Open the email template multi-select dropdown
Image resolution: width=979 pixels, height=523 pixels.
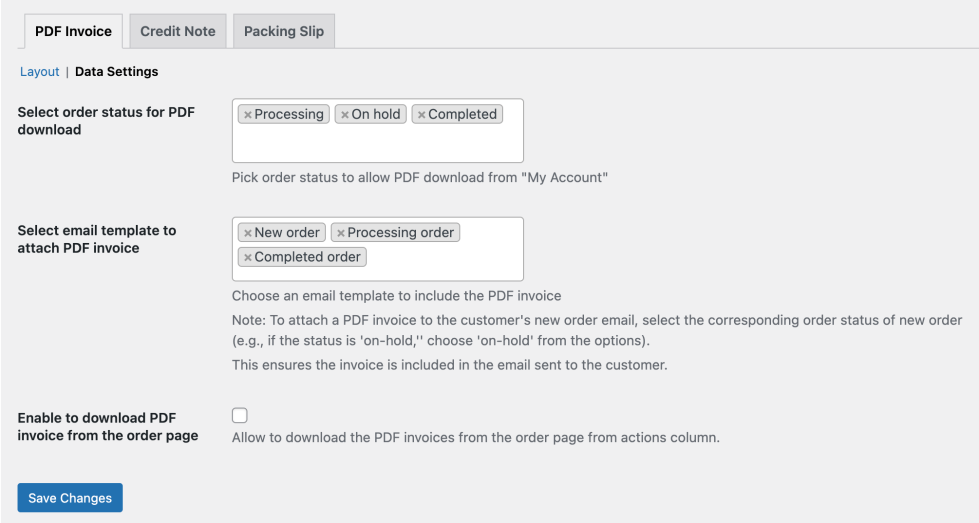[440, 262]
